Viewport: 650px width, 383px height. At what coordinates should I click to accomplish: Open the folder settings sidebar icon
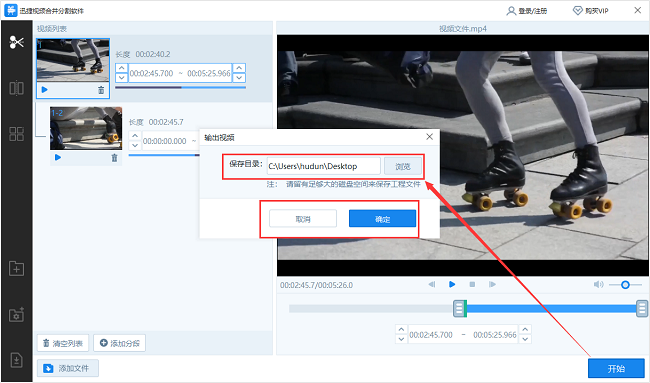tap(17, 315)
